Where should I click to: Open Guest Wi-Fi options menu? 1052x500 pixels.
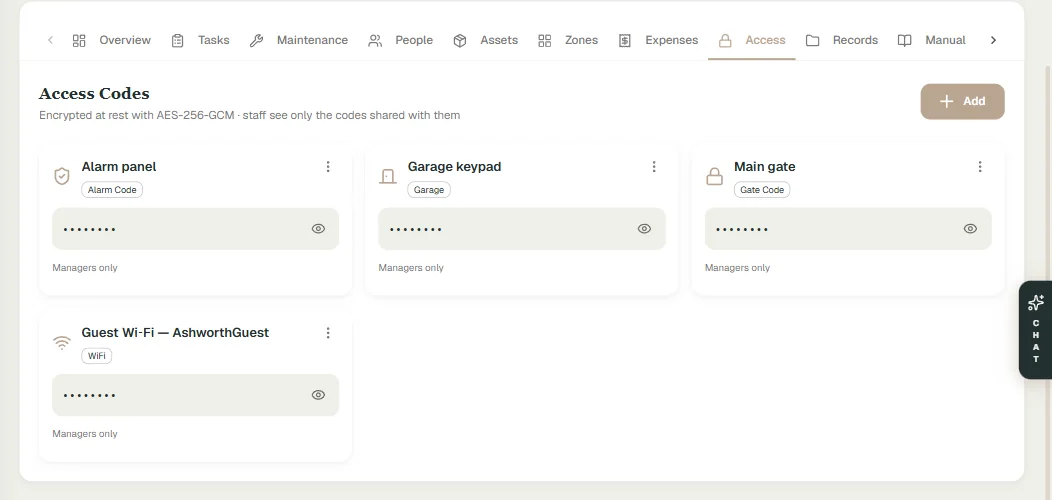(x=328, y=333)
